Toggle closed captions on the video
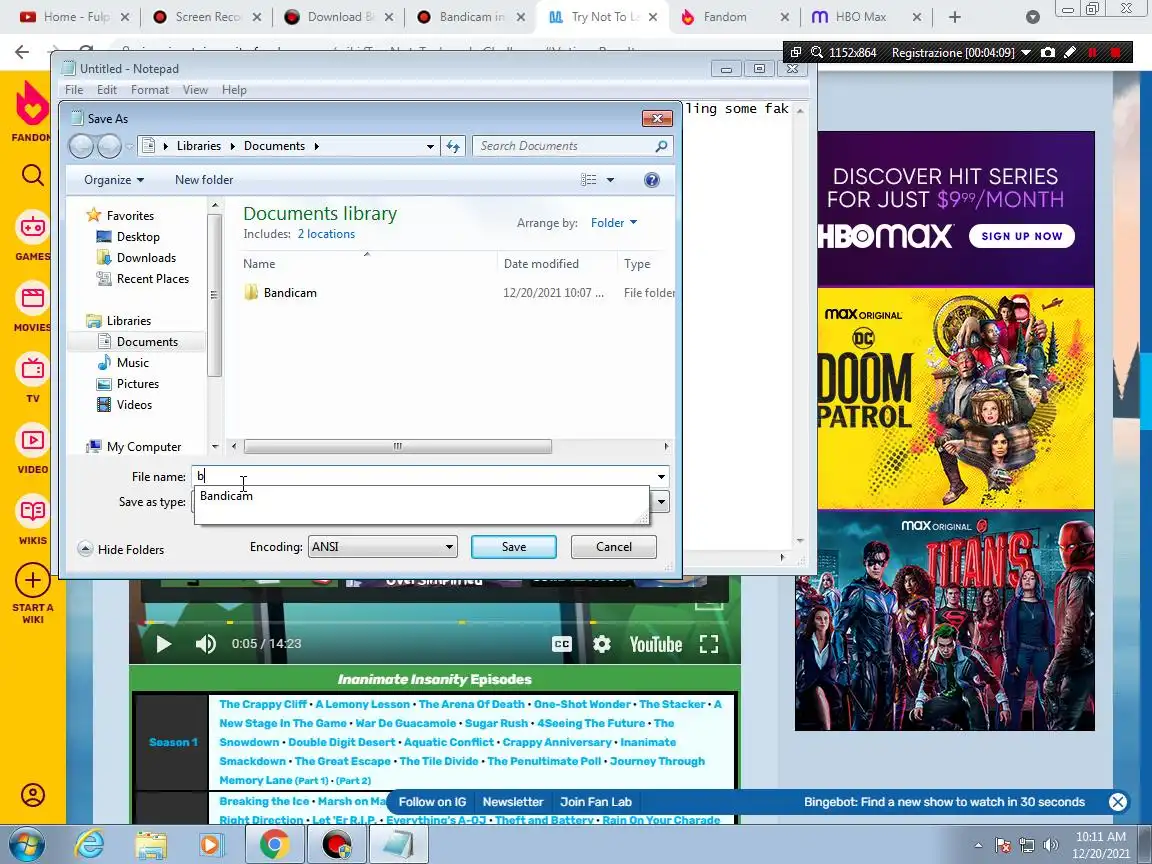The width and height of the screenshot is (1152, 864). [561, 644]
